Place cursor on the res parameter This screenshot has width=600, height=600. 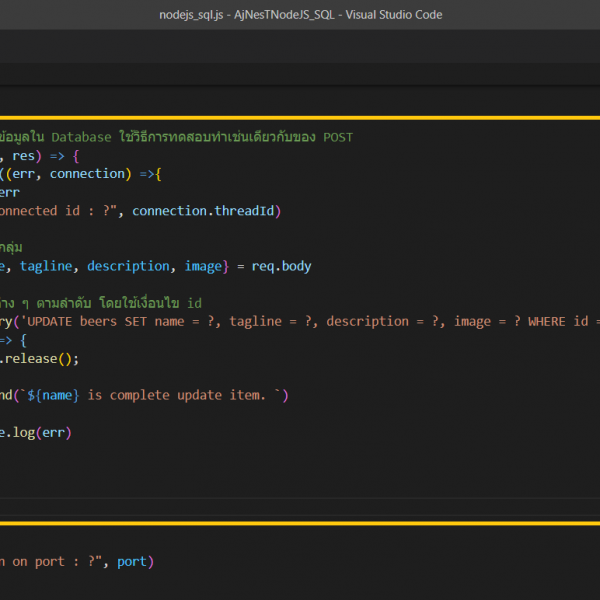coord(23,156)
